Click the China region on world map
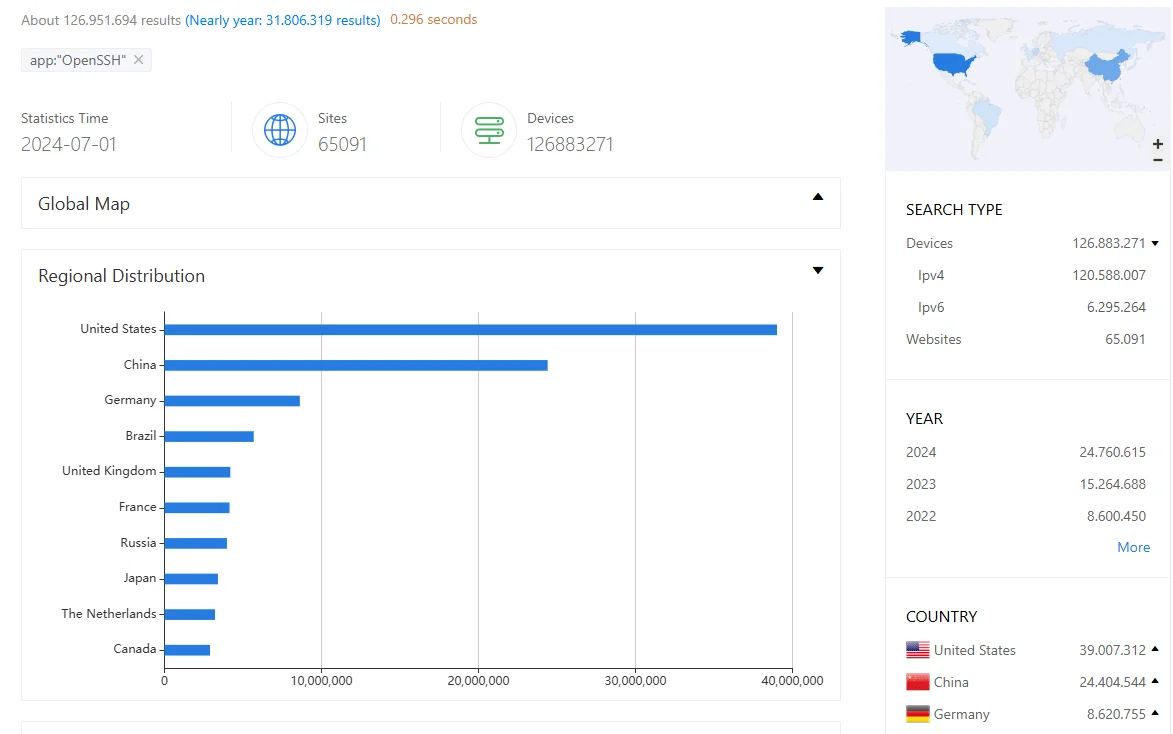Viewport: 1173px width, 734px height. point(1109,66)
